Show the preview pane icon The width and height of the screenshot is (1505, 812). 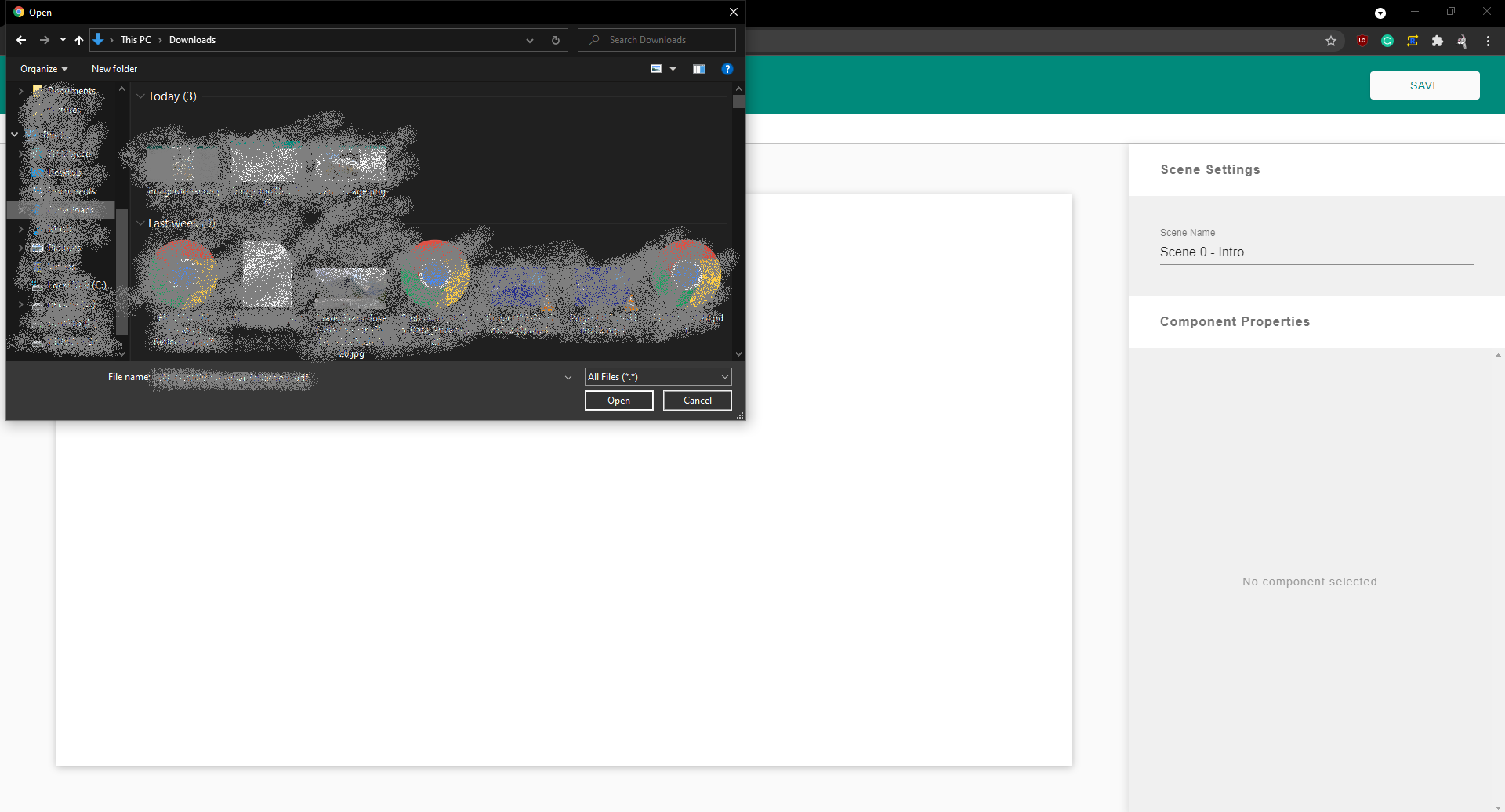[x=698, y=69]
